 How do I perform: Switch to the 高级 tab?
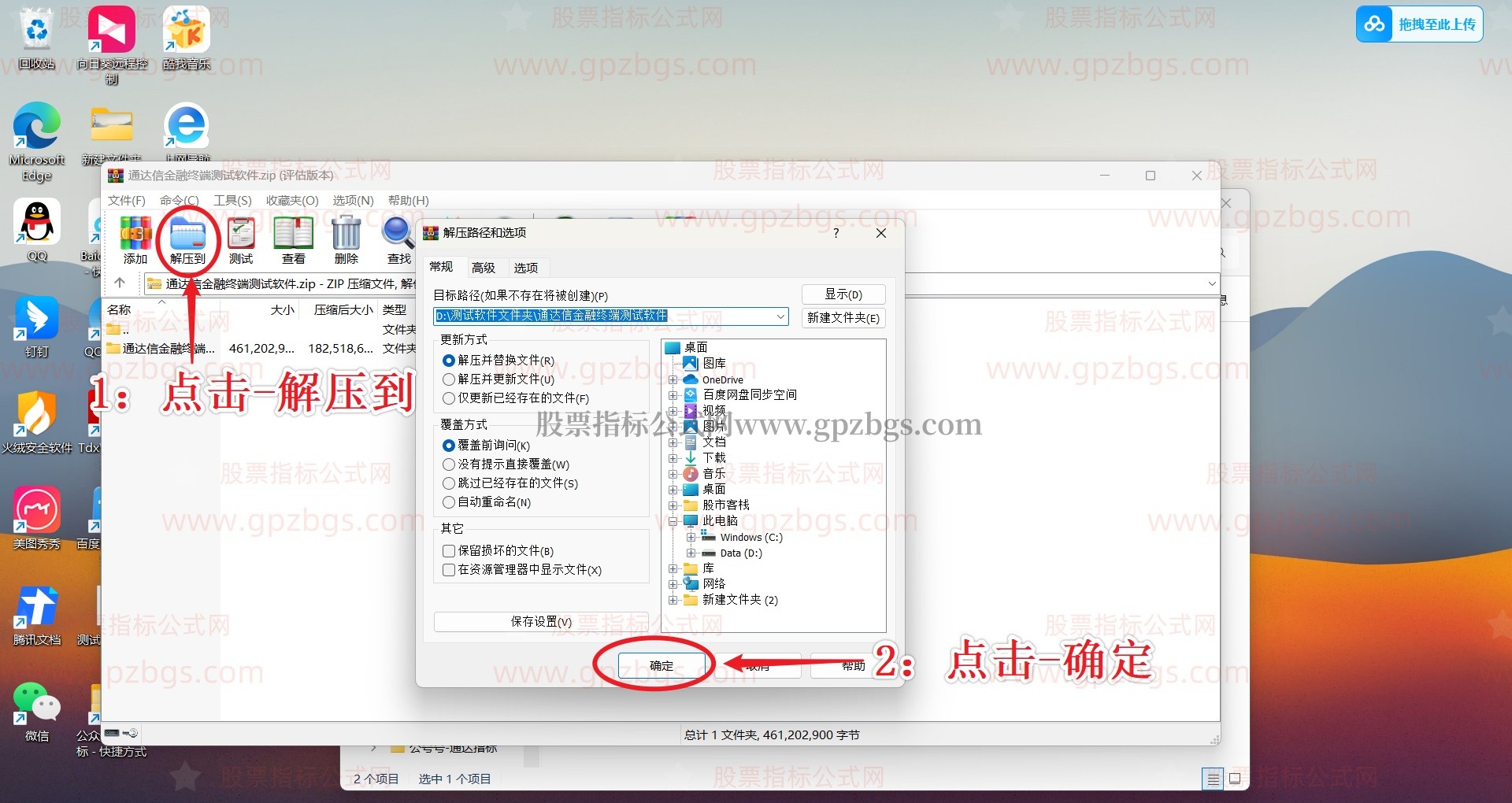484,268
